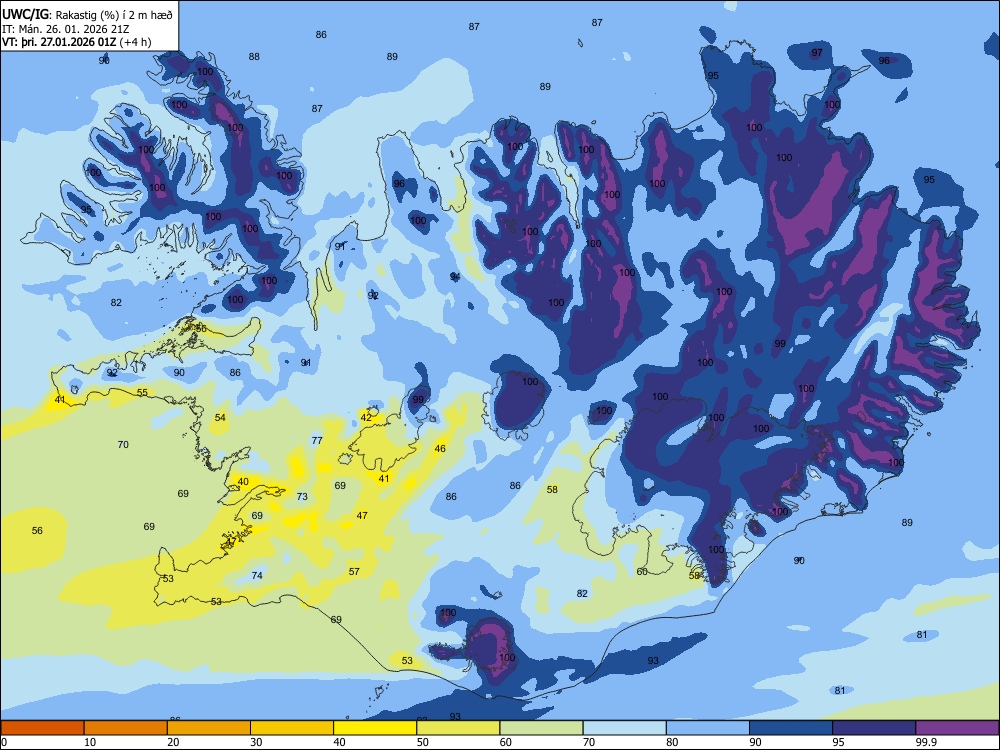Click the 90–95 medium blue legend swatch
1000x750 pixels.
click(x=791, y=728)
